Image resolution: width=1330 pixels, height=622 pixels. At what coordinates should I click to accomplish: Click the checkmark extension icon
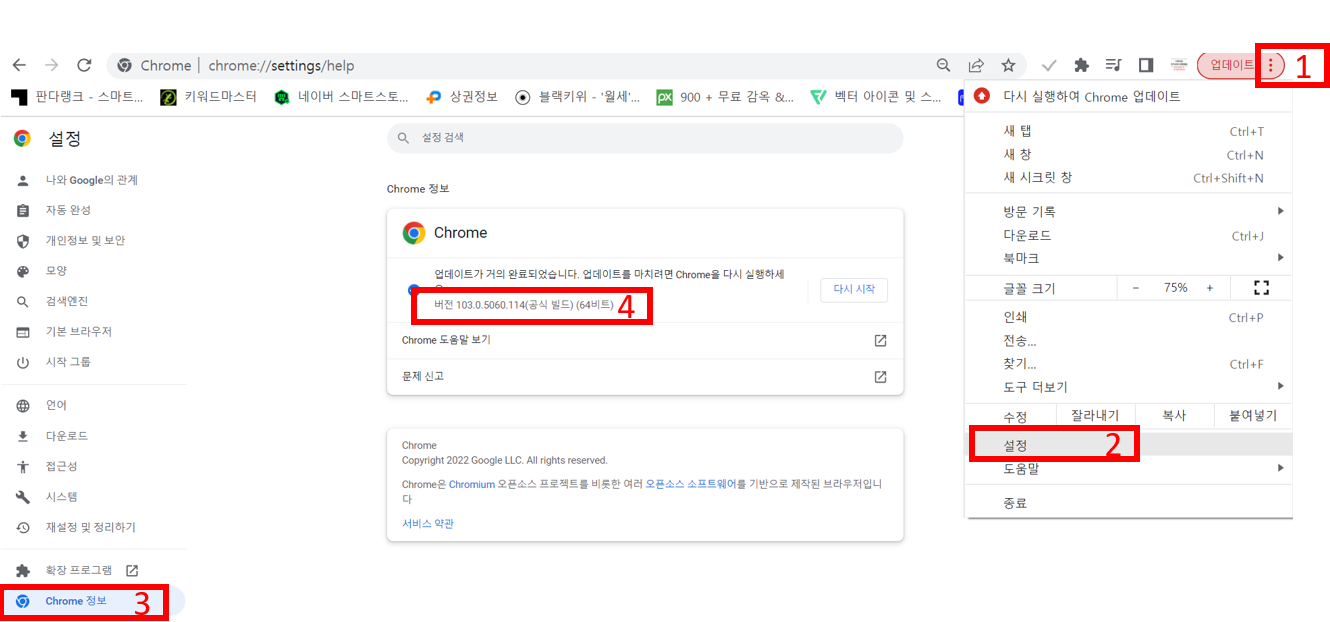click(x=1049, y=65)
